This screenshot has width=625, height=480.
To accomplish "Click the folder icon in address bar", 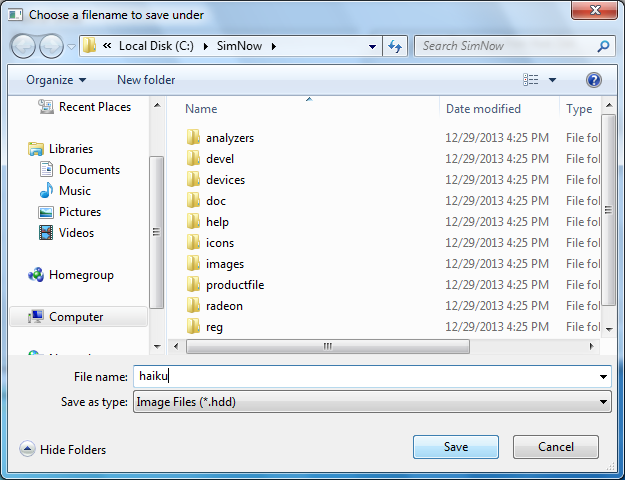I will click(x=89, y=46).
